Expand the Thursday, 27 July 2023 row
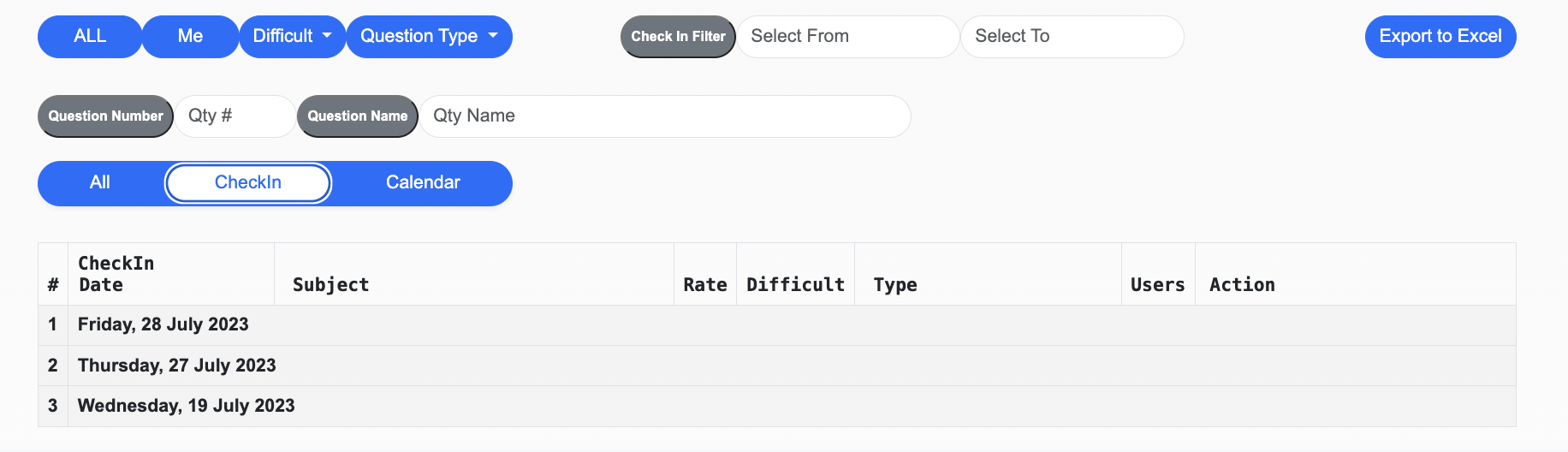Screen dimensions: 1568x452 tap(177, 366)
